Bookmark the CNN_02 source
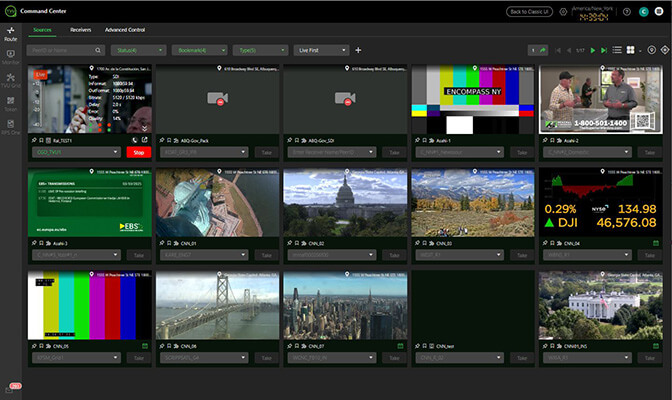The image size is (672, 400). 297,243
